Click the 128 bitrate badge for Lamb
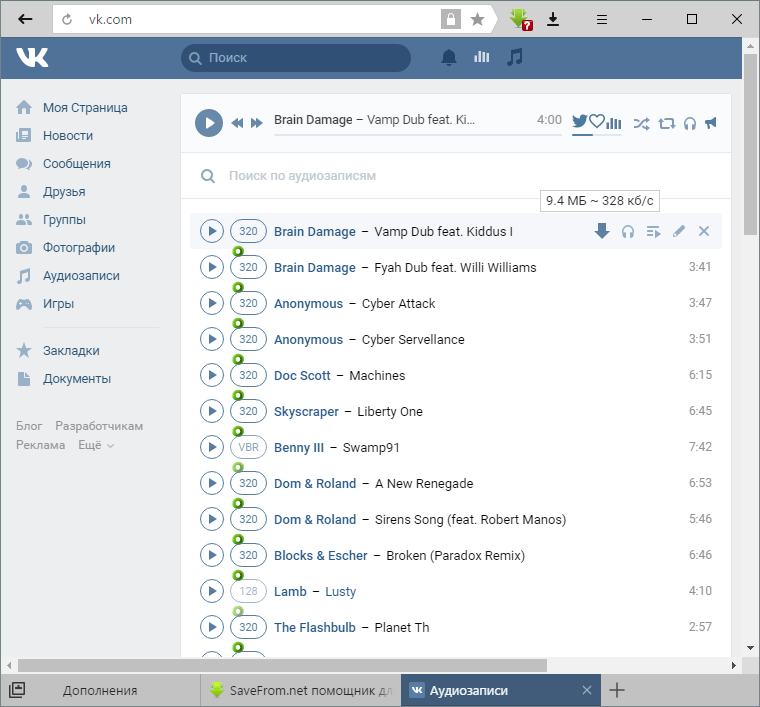 pos(248,591)
